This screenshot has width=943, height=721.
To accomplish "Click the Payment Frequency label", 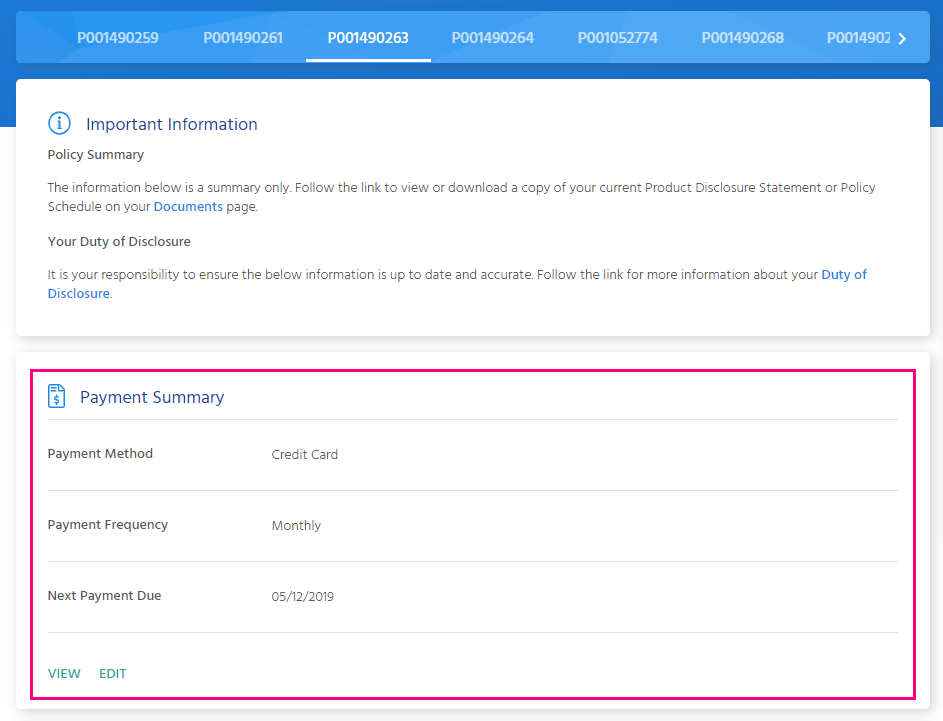I will [108, 524].
